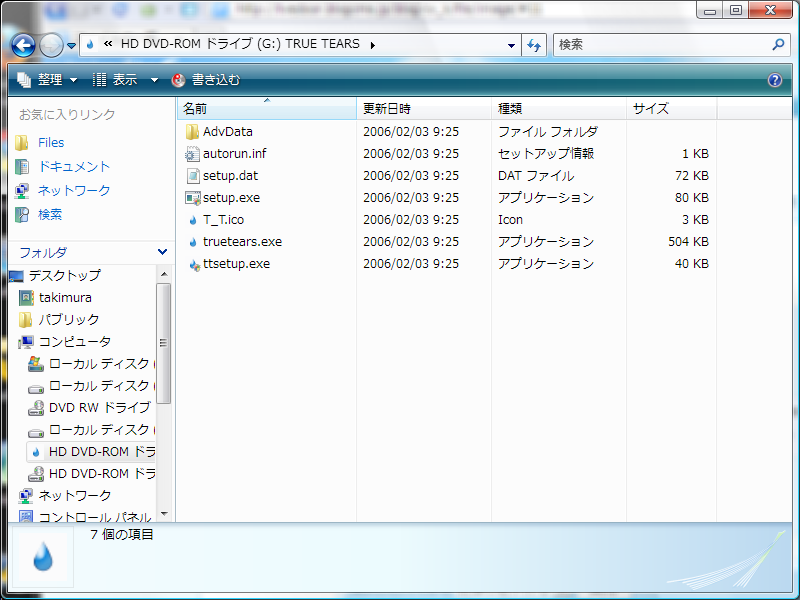Open the 整理 organize menu
800x600 pixels.
coord(47,80)
